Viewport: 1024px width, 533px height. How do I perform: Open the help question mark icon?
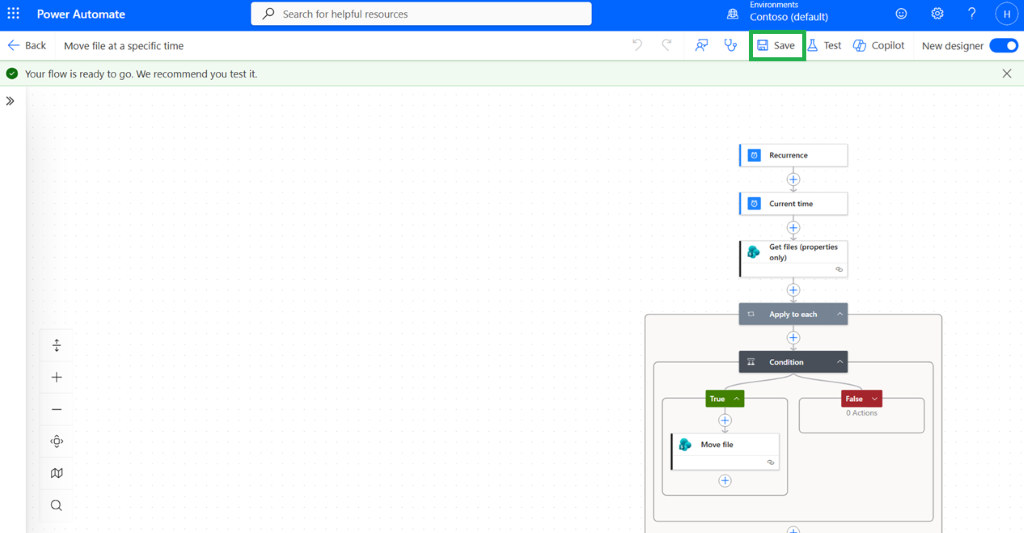tap(972, 14)
